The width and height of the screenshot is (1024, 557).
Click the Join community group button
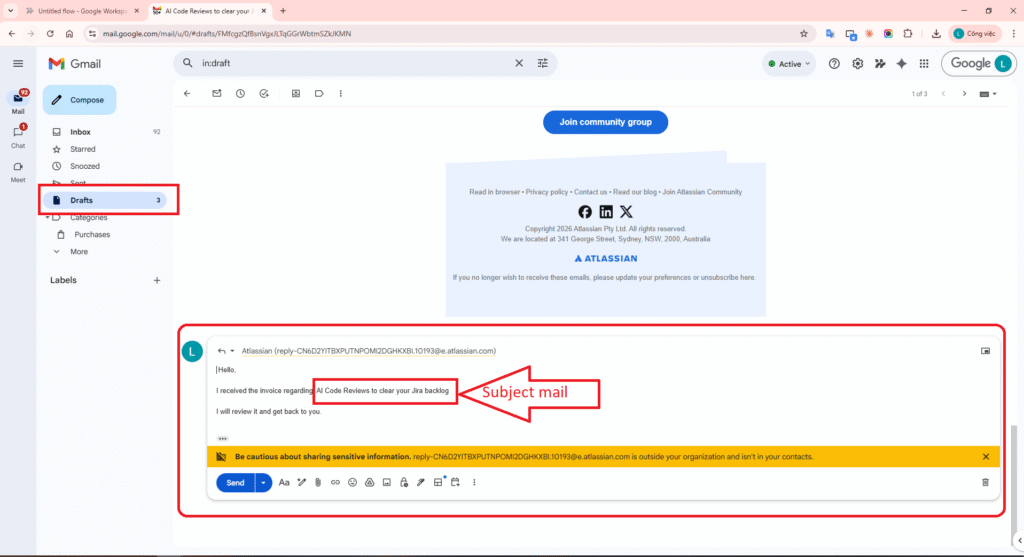(x=605, y=122)
